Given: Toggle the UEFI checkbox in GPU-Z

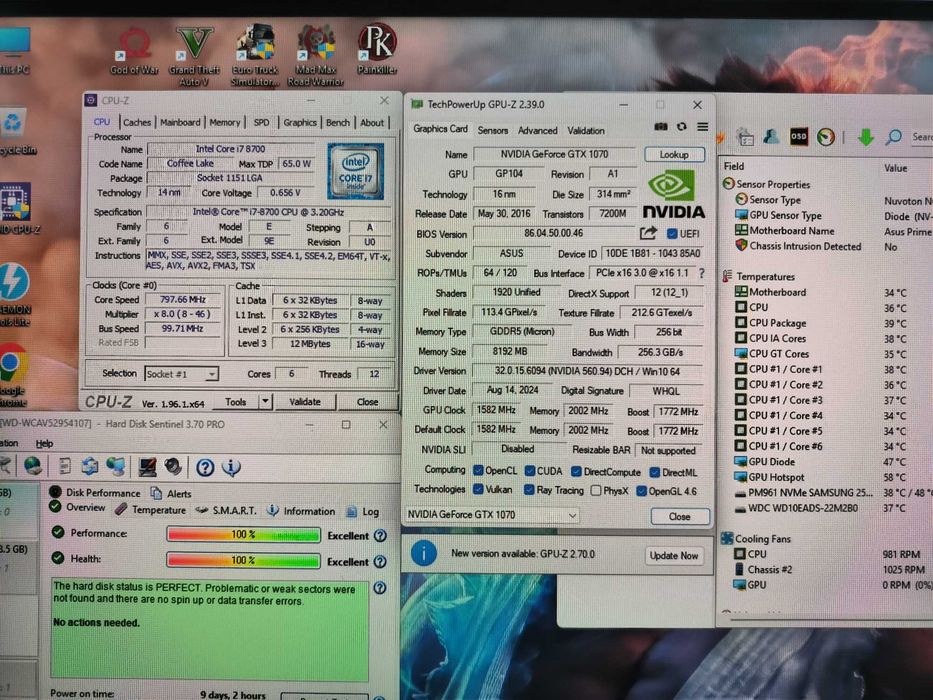Looking at the screenshot, I should click(672, 233).
